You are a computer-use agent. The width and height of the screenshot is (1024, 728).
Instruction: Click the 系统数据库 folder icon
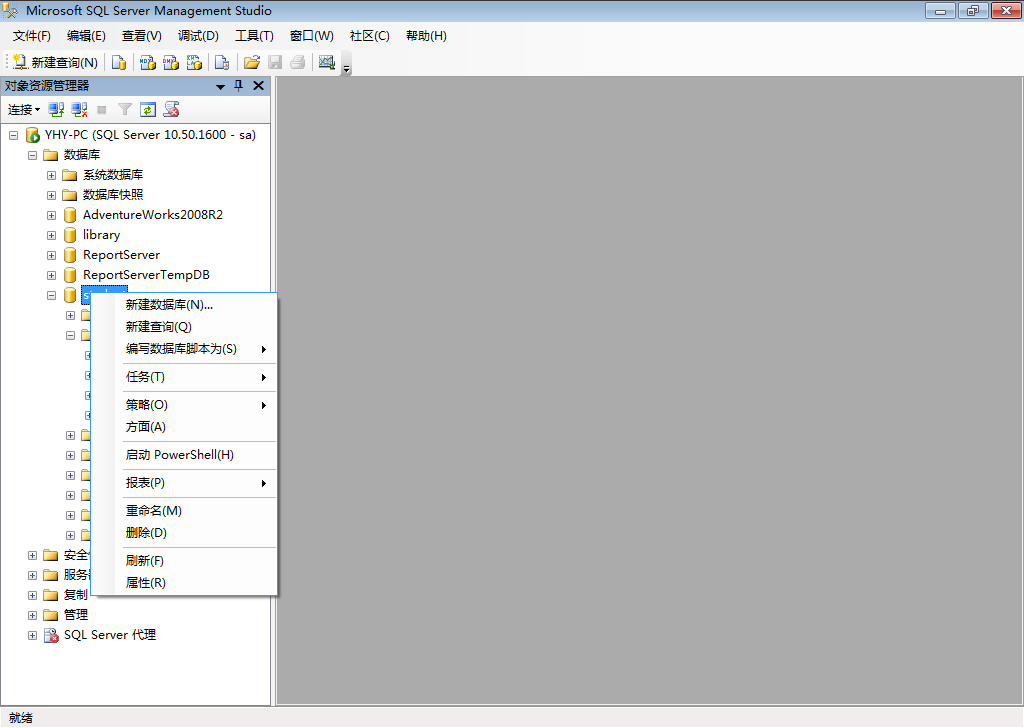point(70,175)
